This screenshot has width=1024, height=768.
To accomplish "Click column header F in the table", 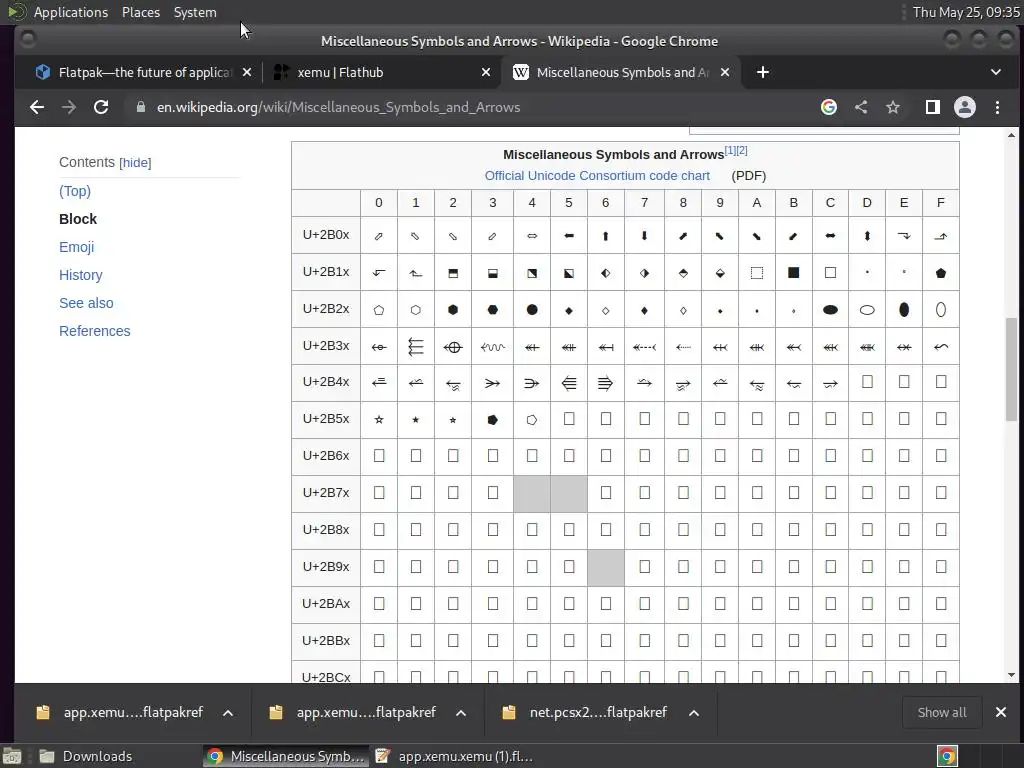I will [x=940, y=202].
